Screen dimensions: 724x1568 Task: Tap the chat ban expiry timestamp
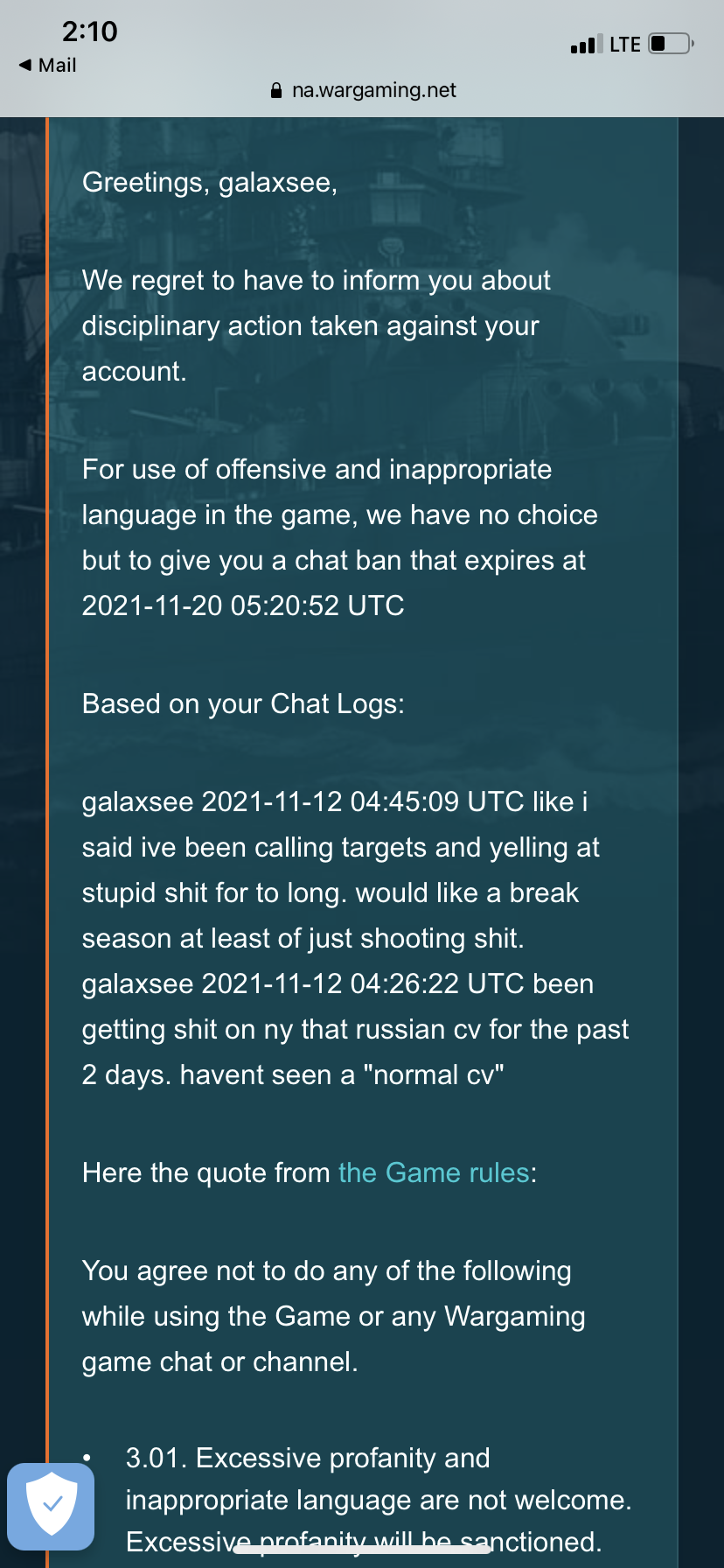point(243,605)
